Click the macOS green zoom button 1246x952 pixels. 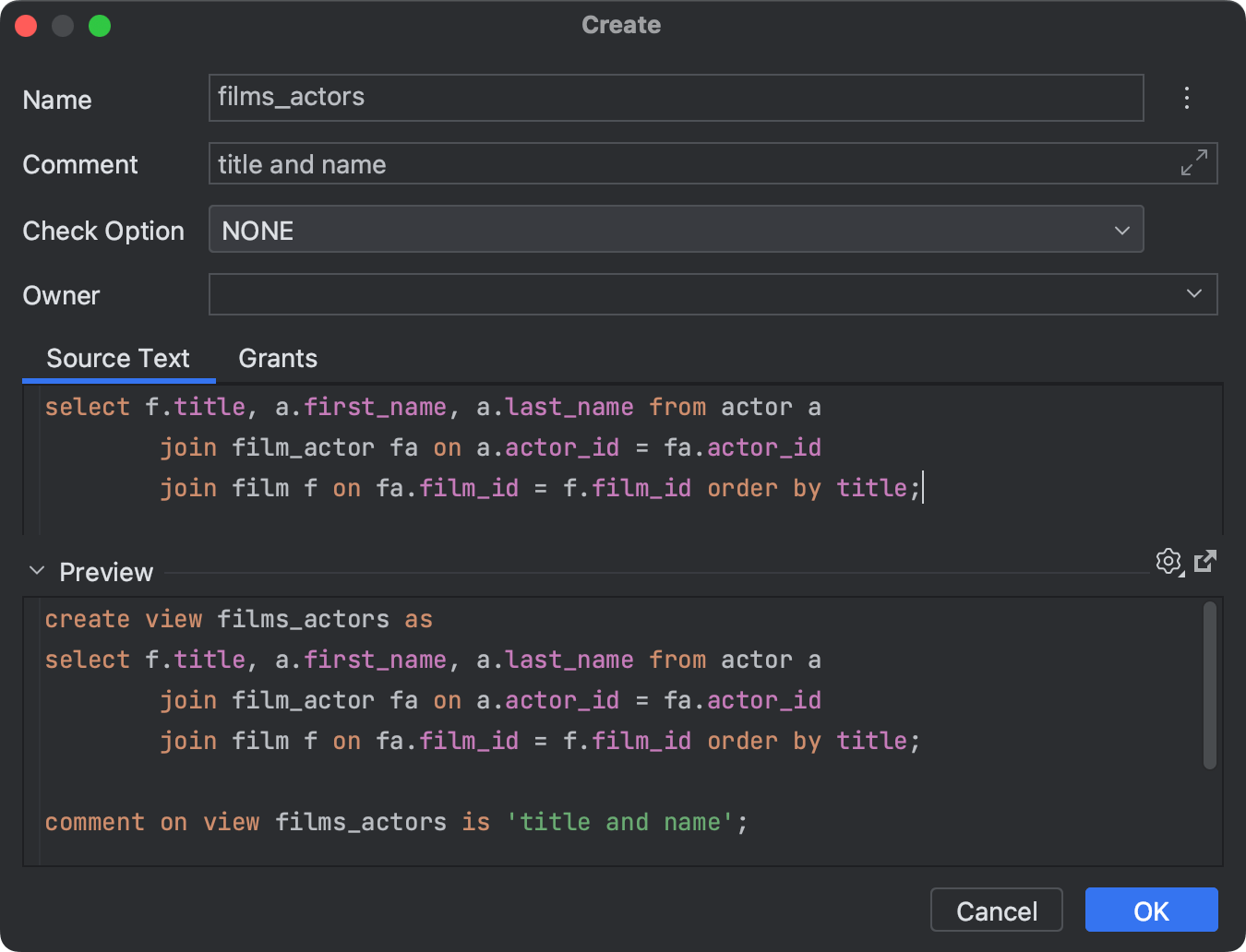tap(99, 25)
